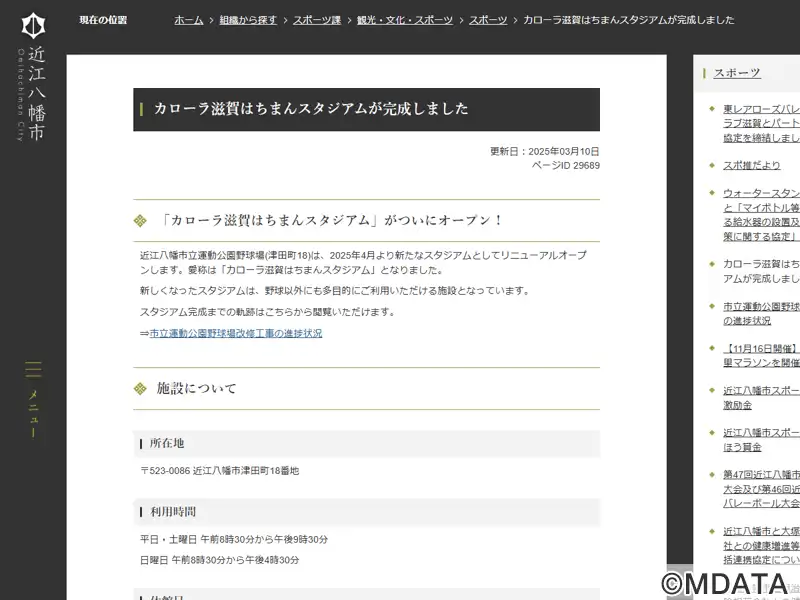
Task: Click the ホーム breadcrumb link
Action: pyautogui.click(x=189, y=20)
